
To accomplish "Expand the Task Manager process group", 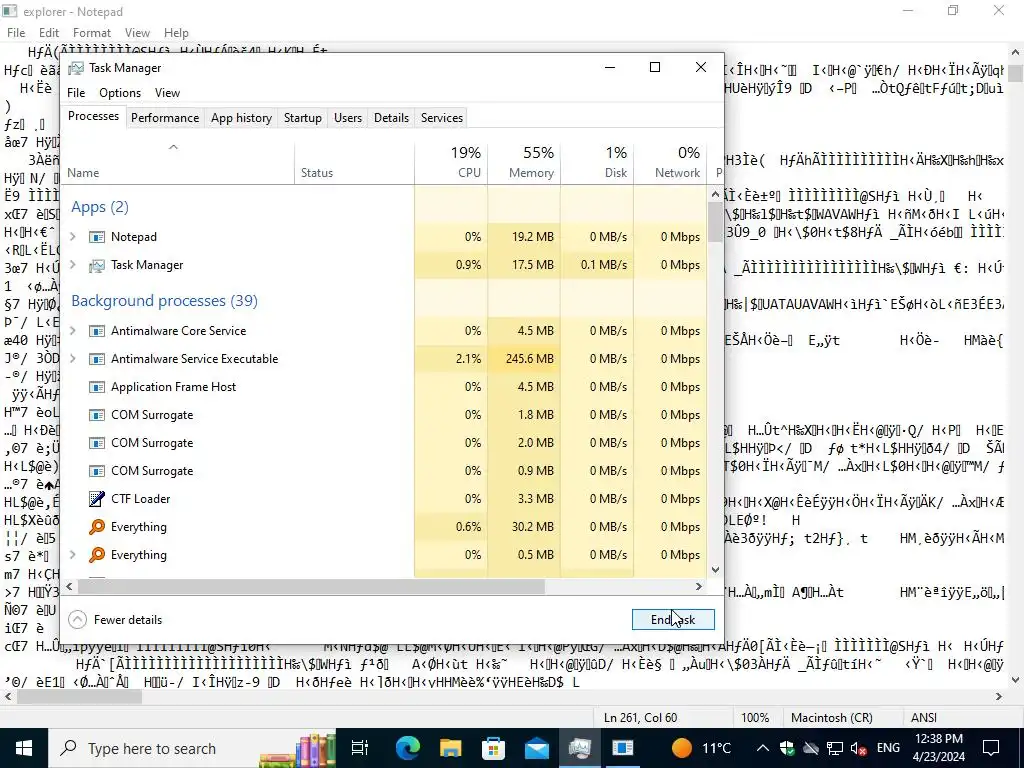I will pyautogui.click(x=73, y=265).
